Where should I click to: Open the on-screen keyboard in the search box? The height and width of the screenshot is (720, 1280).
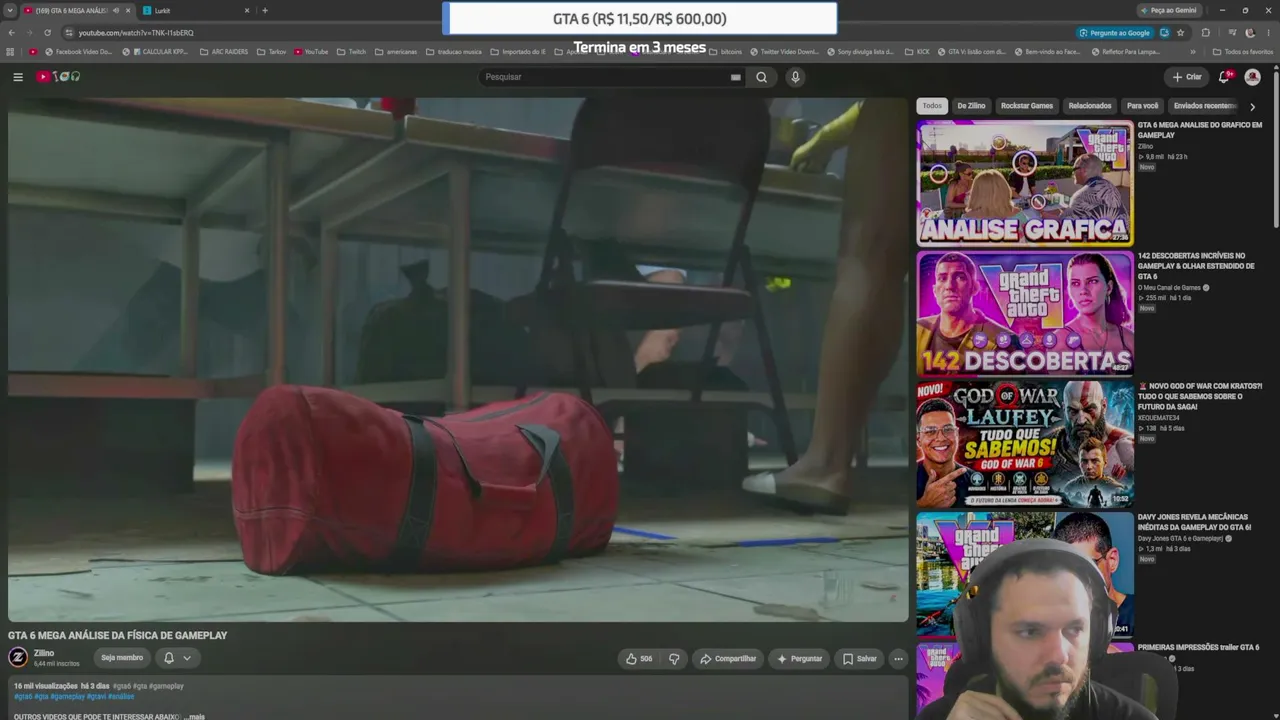point(735,77)
